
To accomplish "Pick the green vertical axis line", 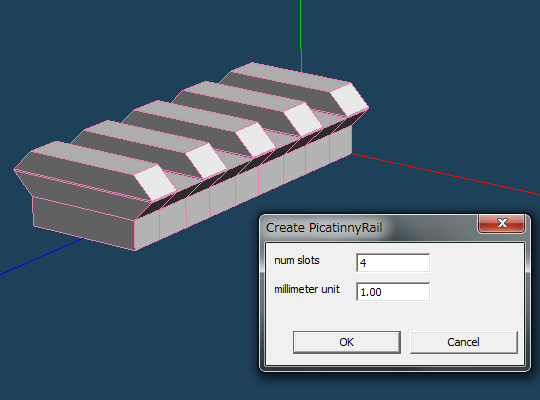I will [x=301, y=36].
